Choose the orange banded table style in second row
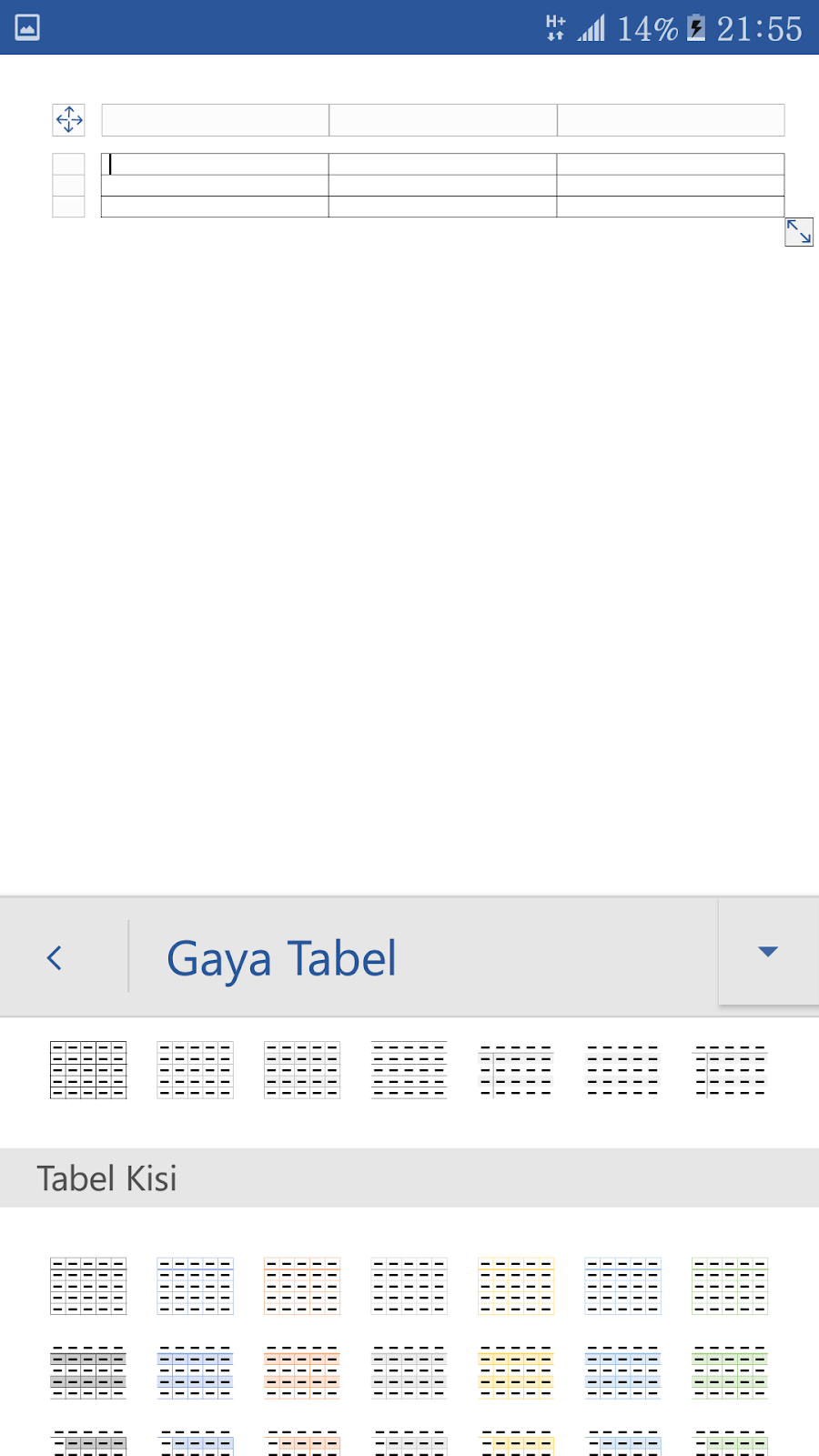The height and width of the screenshot is (1456, 819). [x=302, y=1372]
